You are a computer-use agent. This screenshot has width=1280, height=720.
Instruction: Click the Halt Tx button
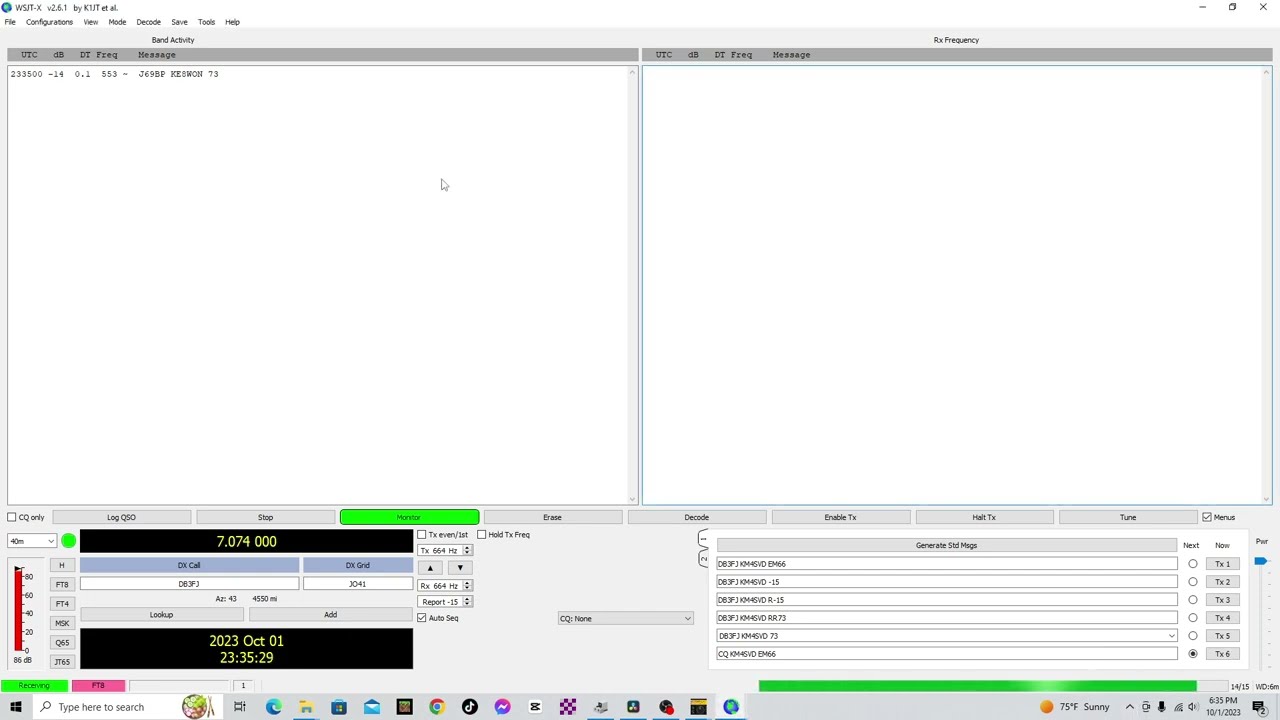tap(984, 517)
